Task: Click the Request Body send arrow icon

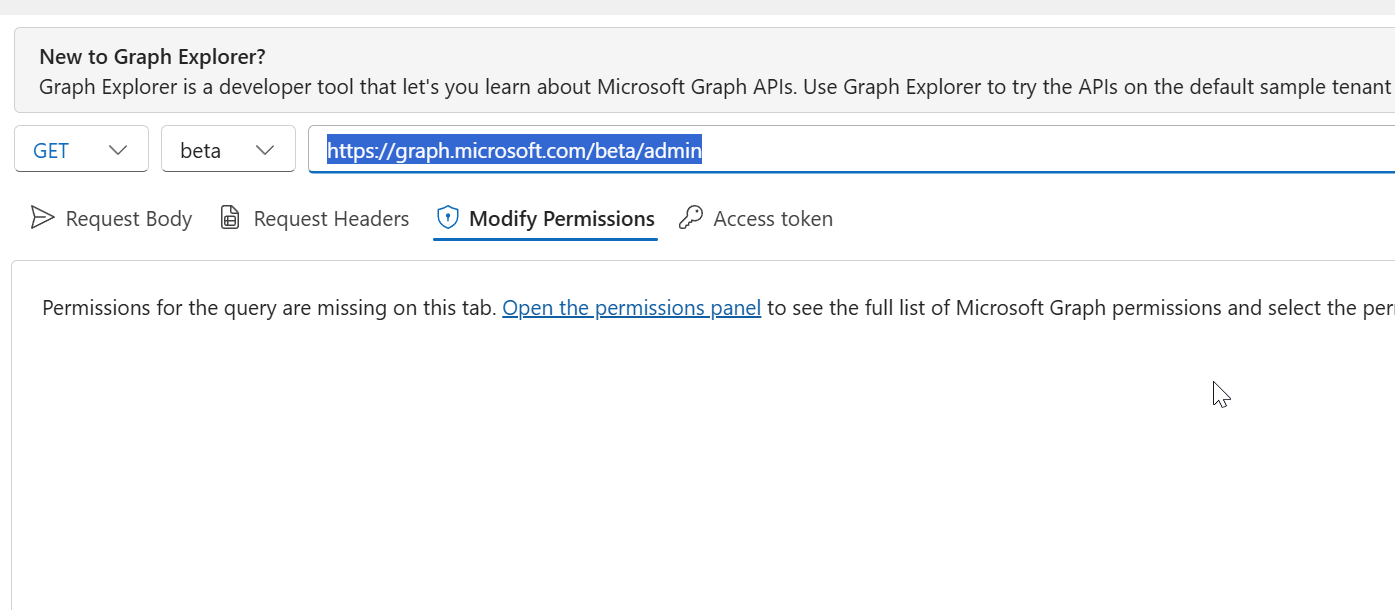Action: 42,218
